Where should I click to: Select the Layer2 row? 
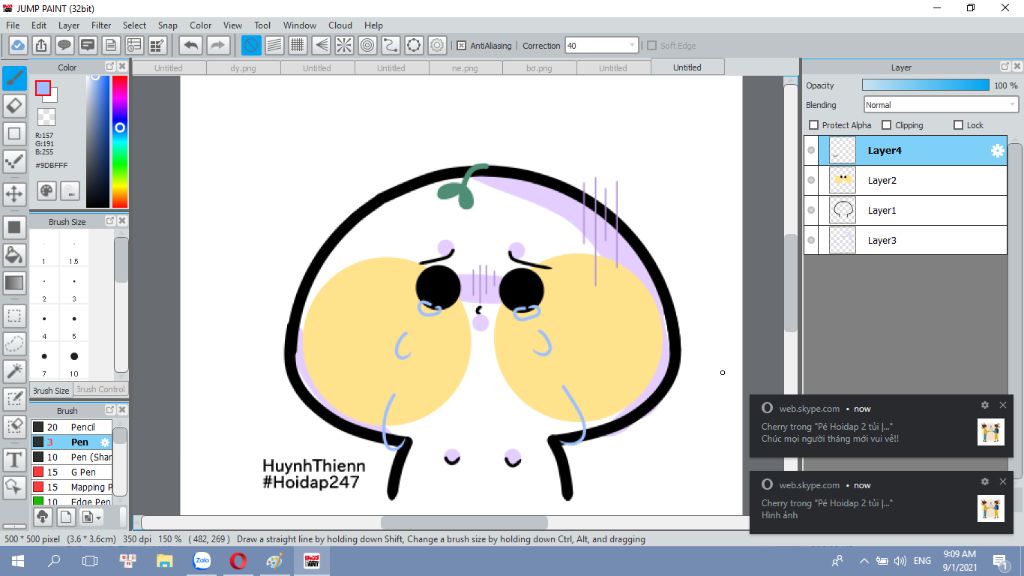[x=906, y=180]
